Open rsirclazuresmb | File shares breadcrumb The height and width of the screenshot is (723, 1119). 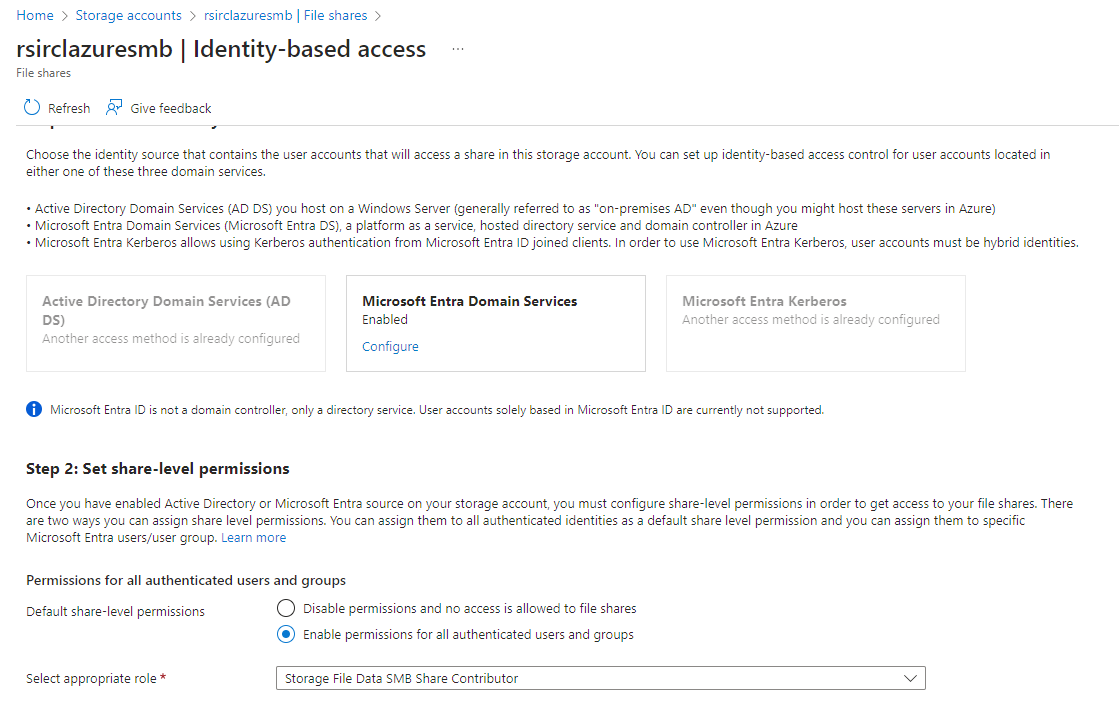point(285,15)
